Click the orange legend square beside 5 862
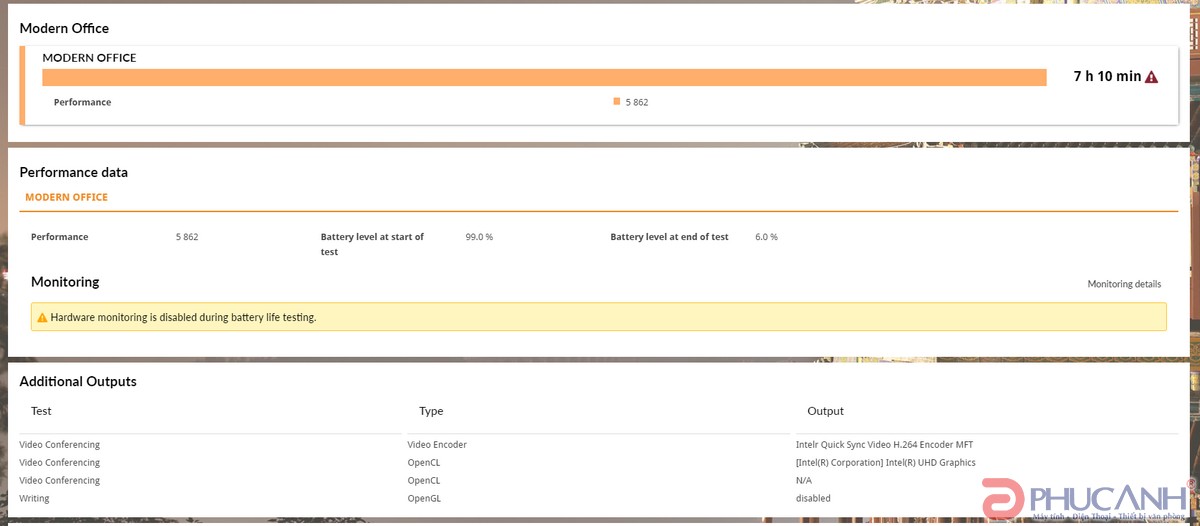The height and width of the screenshot is (526, 1200). 617,101
